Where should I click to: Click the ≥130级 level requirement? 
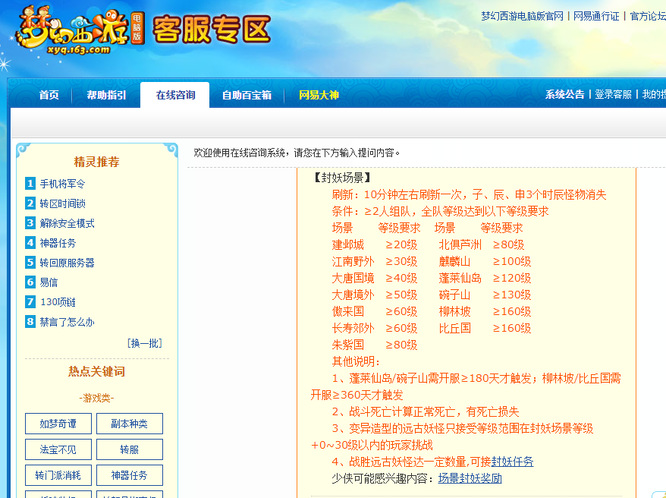tap(511, 294)
